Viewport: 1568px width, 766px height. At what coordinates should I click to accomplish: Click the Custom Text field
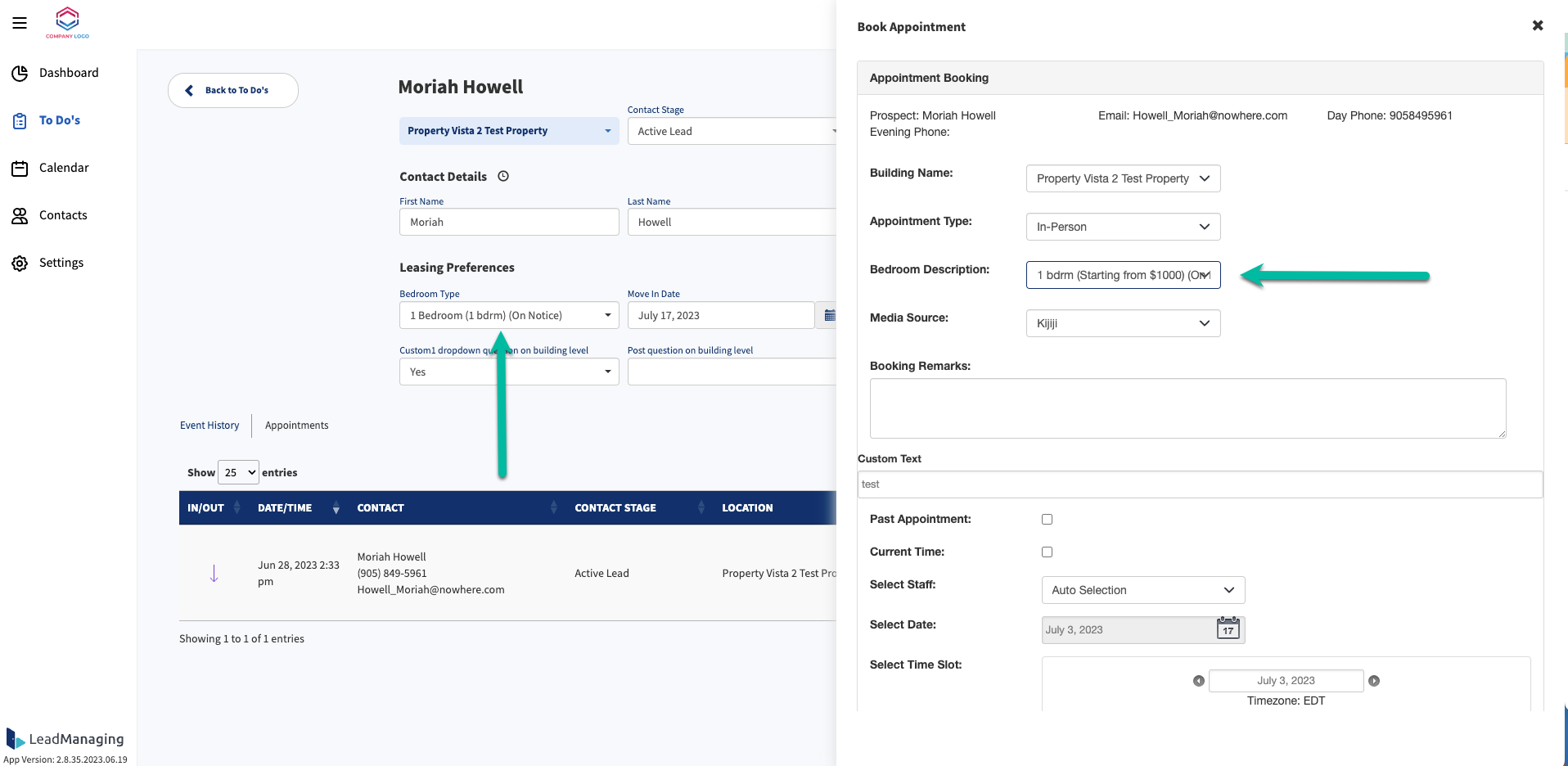click(x=1200, y=484)
